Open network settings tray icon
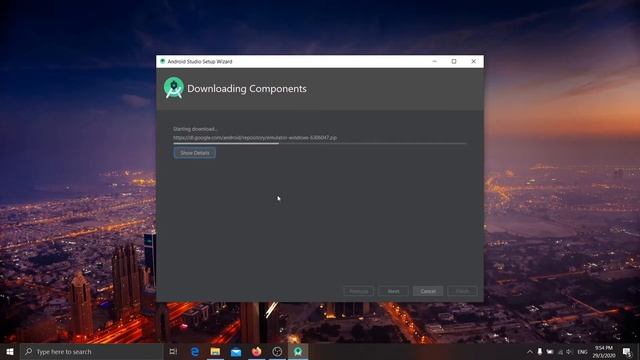Viewport: 640px width, 360px height. 560,351
